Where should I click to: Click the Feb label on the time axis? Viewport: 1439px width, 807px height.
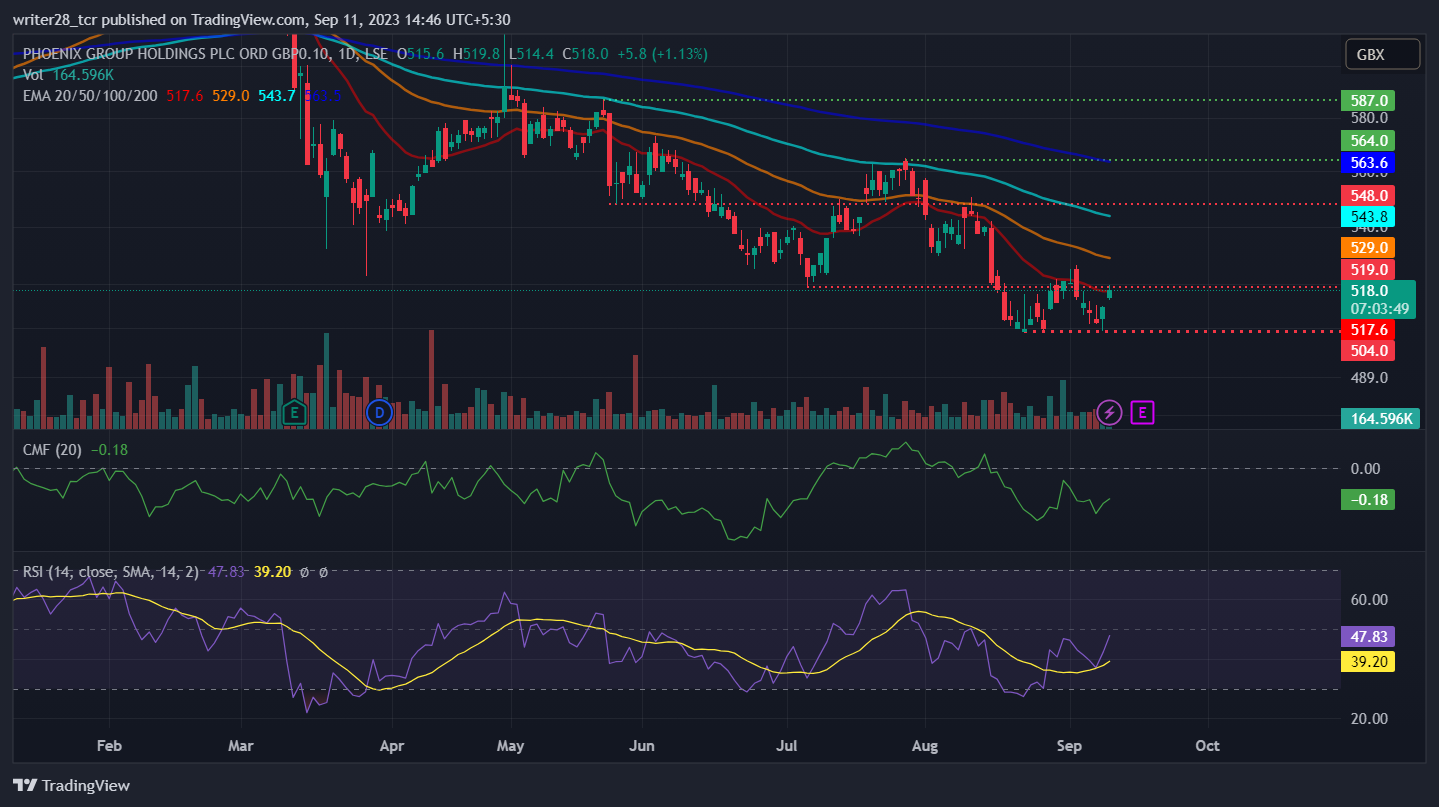109,746
